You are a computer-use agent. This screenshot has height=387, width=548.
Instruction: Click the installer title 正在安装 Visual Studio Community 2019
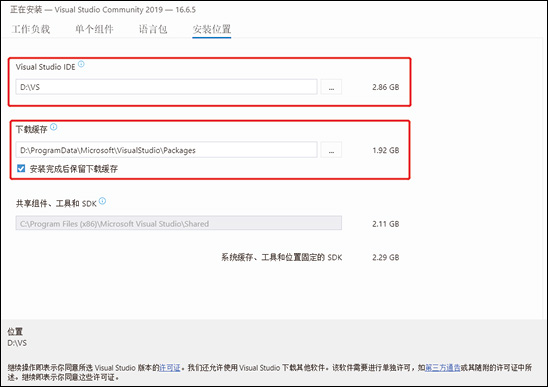[x=103, y=9]
